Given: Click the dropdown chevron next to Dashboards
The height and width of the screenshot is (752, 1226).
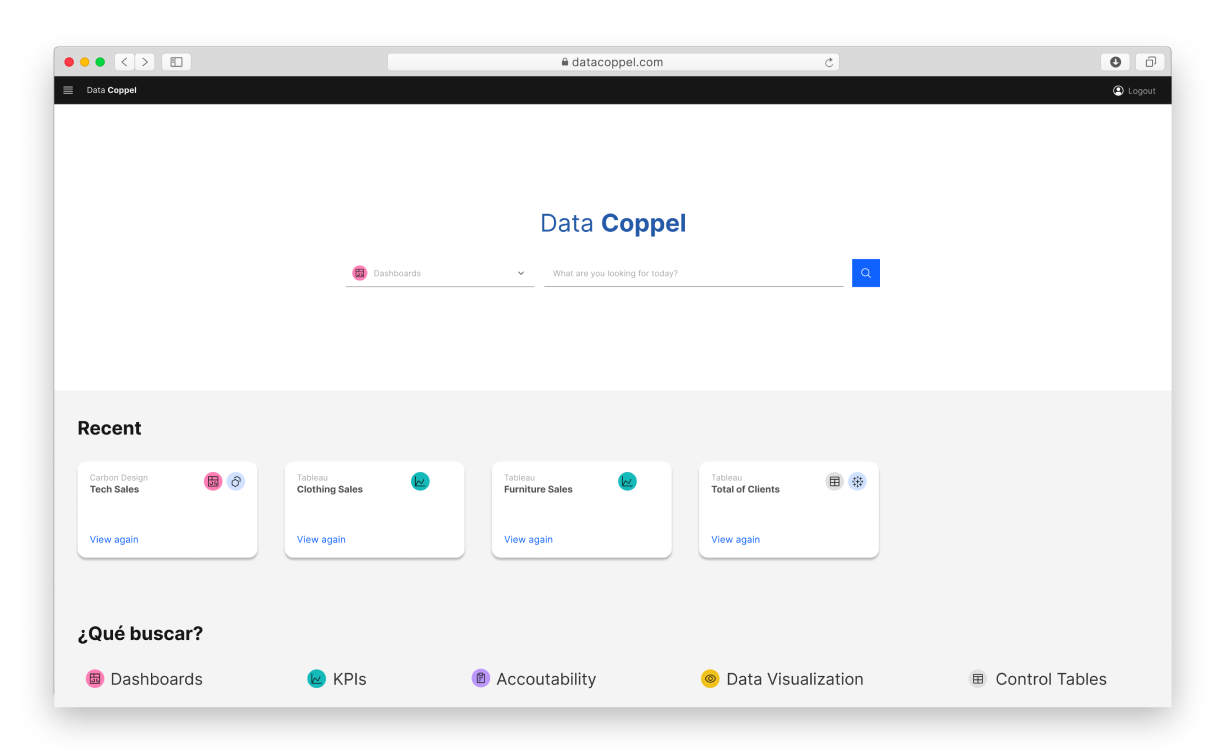Looking at the screenshot, I should pyautogui.click(x=521, y=273).
